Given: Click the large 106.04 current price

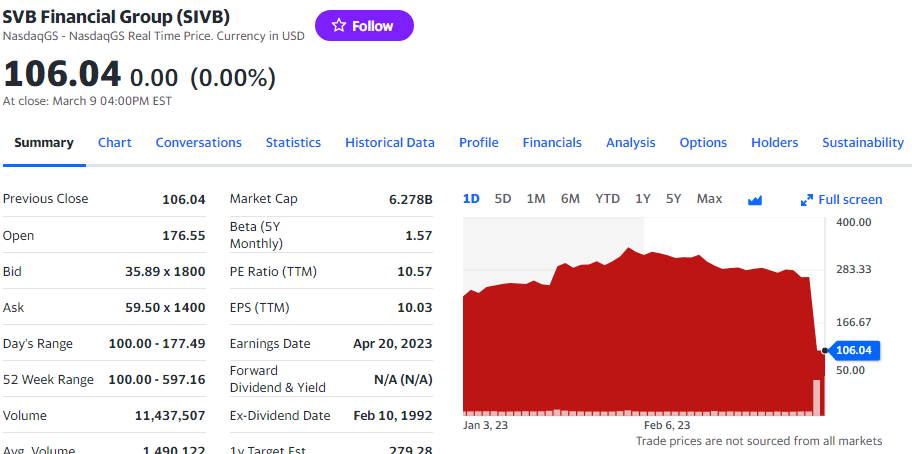Looking at the screenshot, I should pos(62,74).
